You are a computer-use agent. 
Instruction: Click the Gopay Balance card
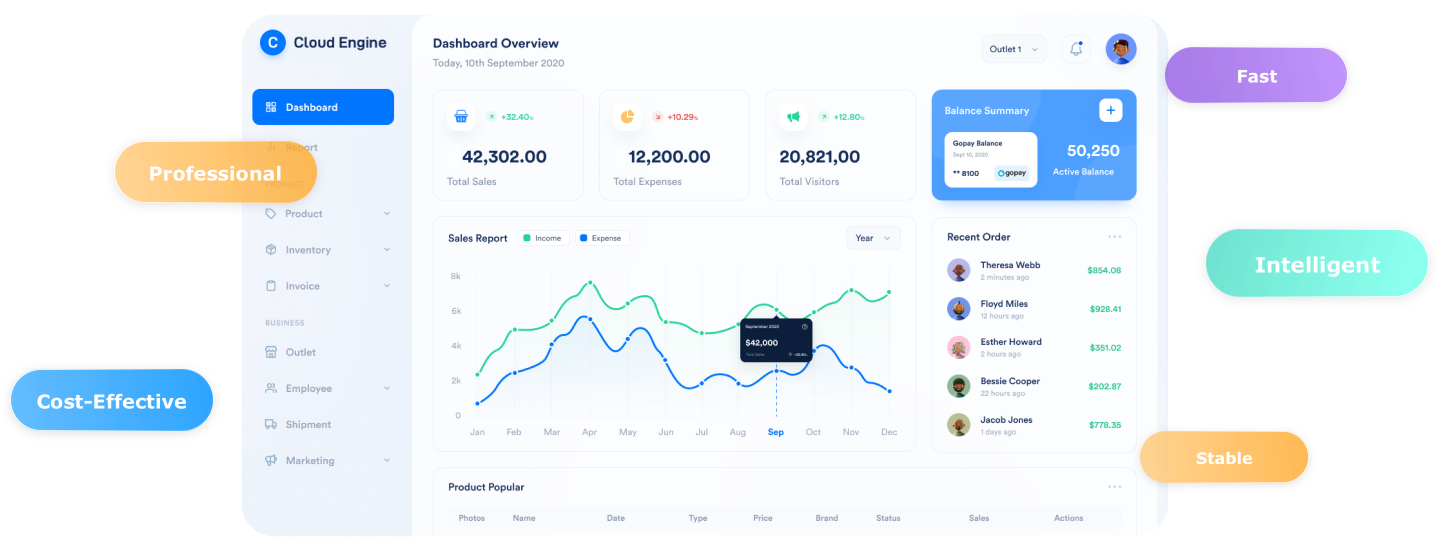[x=990, y=160]
